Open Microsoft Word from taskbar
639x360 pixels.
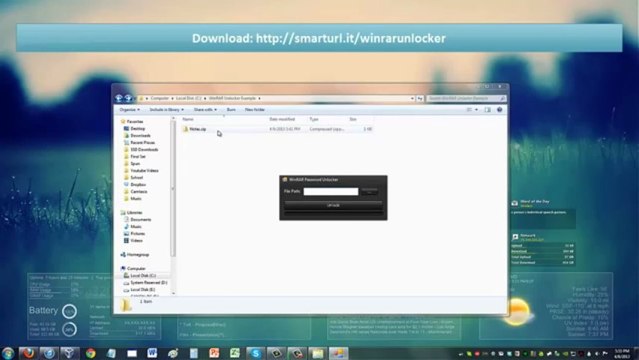[x=152, y=353]
